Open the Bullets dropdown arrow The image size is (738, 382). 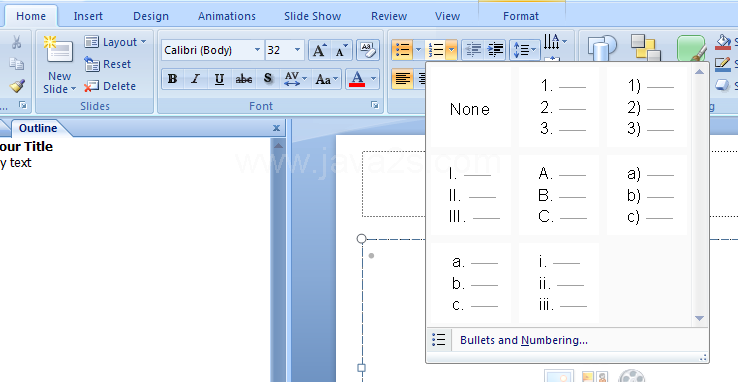[x=418, y=50]
